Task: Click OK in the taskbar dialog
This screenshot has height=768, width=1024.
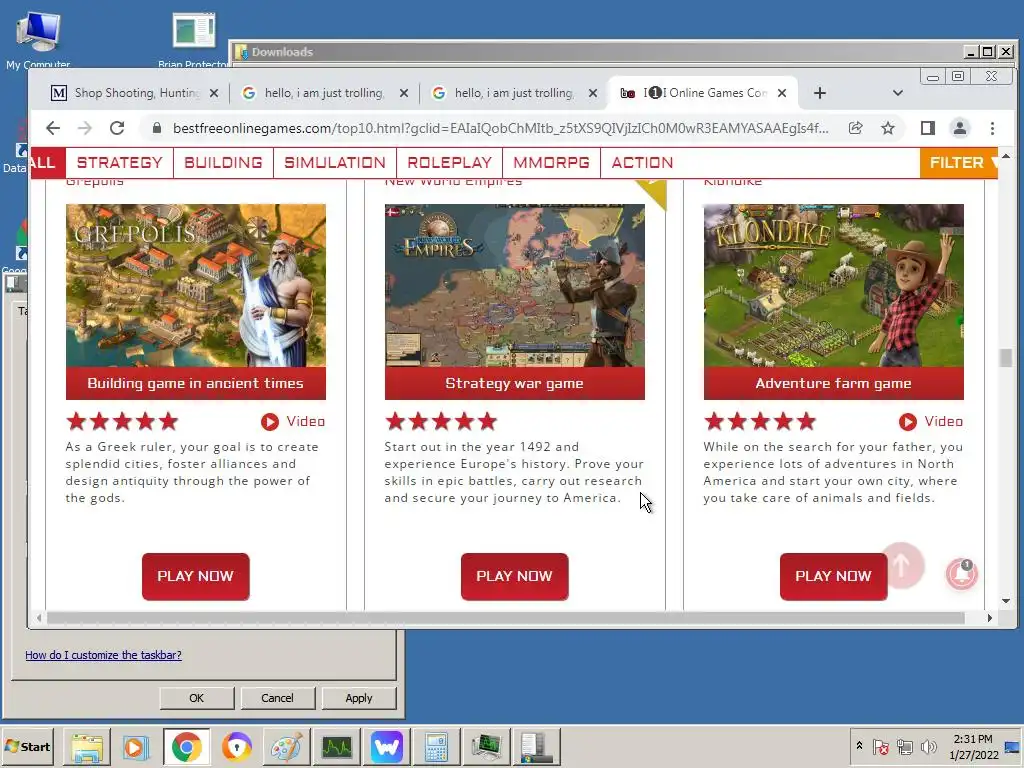Action: point(197,698)
